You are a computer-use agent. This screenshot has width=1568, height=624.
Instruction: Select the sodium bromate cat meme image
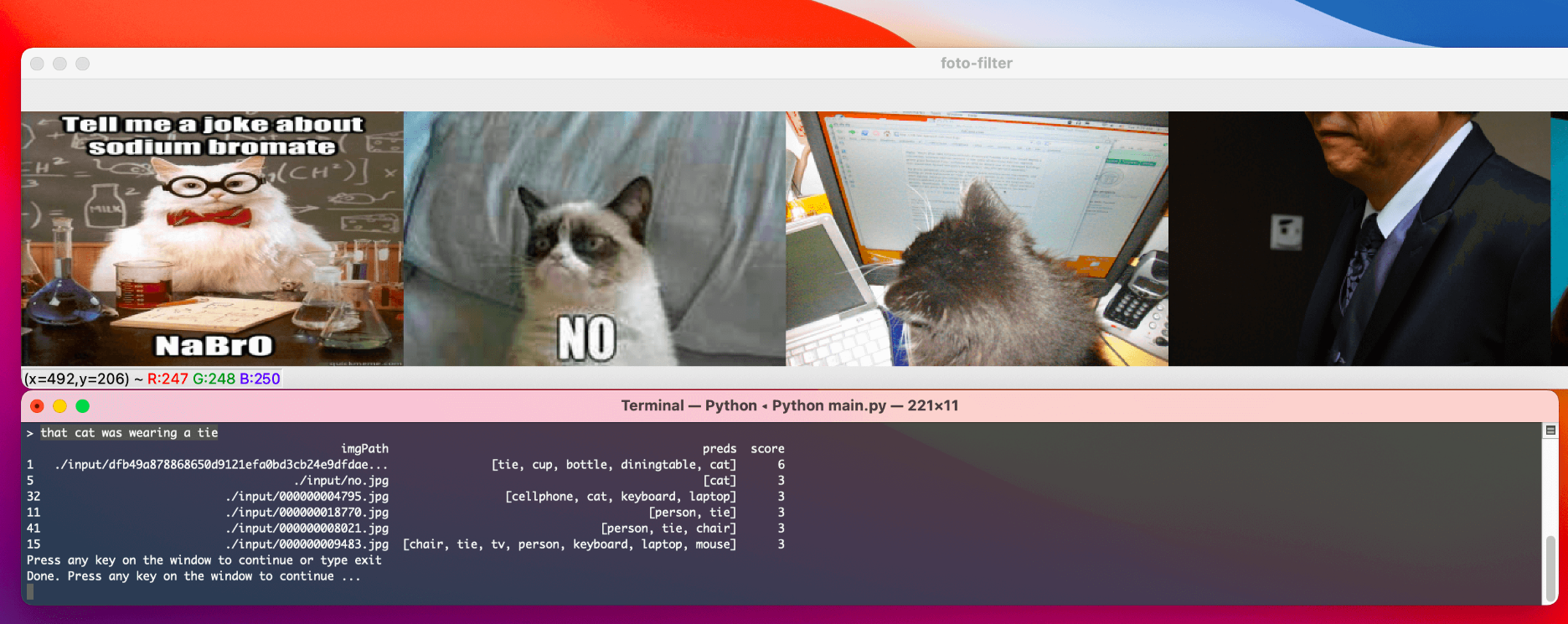[212, 239]
